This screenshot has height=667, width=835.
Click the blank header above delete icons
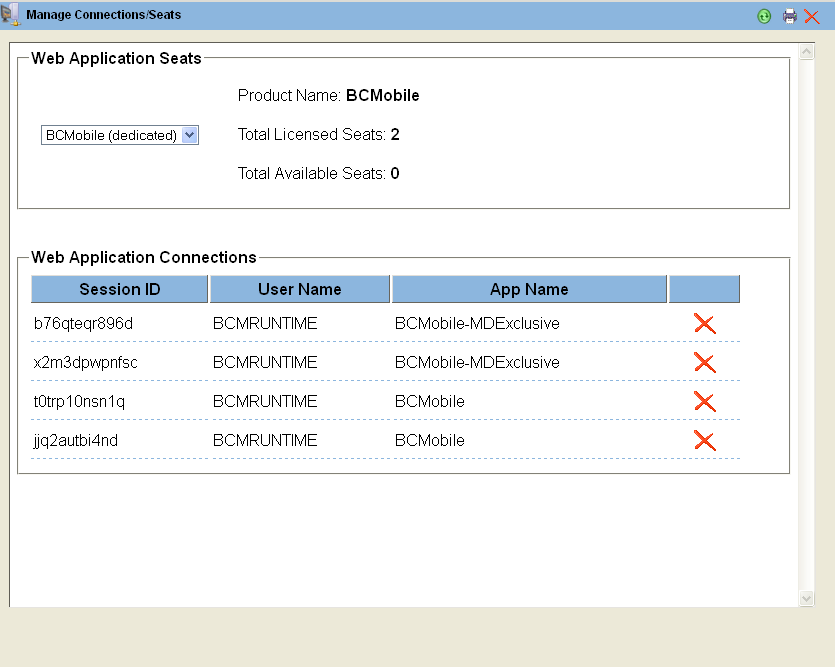coord(704,289)
